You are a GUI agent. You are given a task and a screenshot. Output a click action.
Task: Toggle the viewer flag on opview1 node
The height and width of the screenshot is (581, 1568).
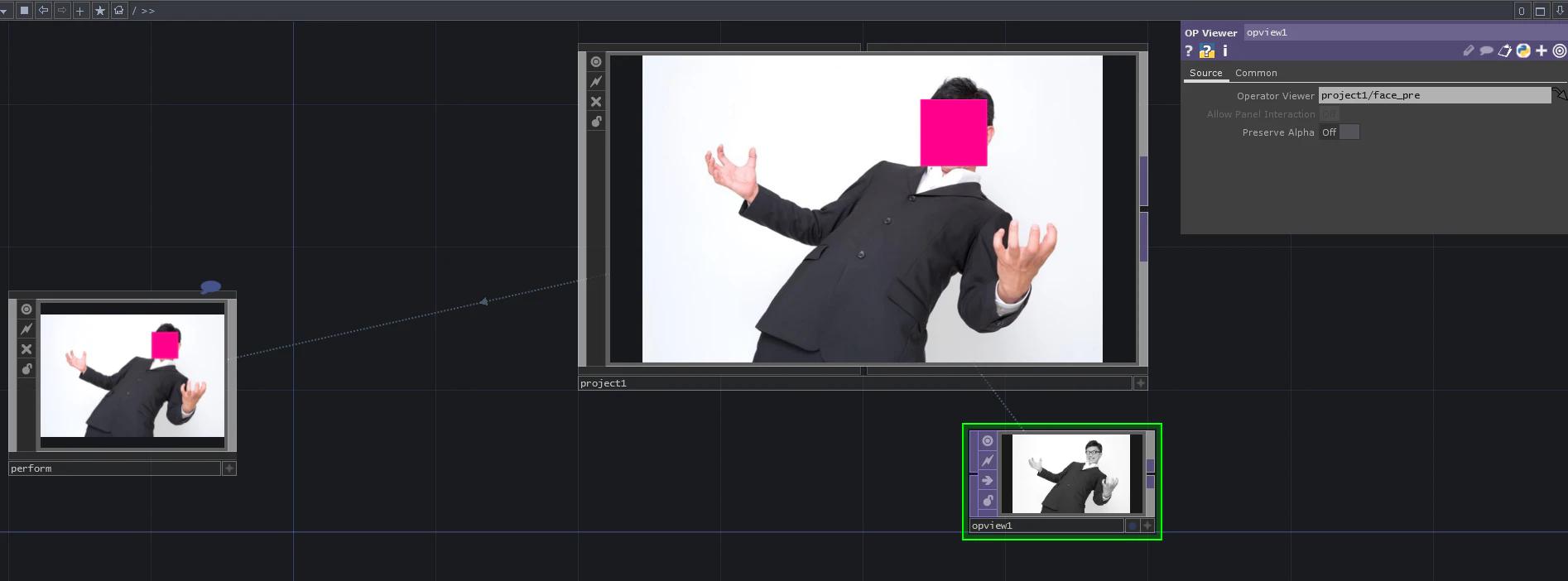pyautogui.click(x=988, y=441)
